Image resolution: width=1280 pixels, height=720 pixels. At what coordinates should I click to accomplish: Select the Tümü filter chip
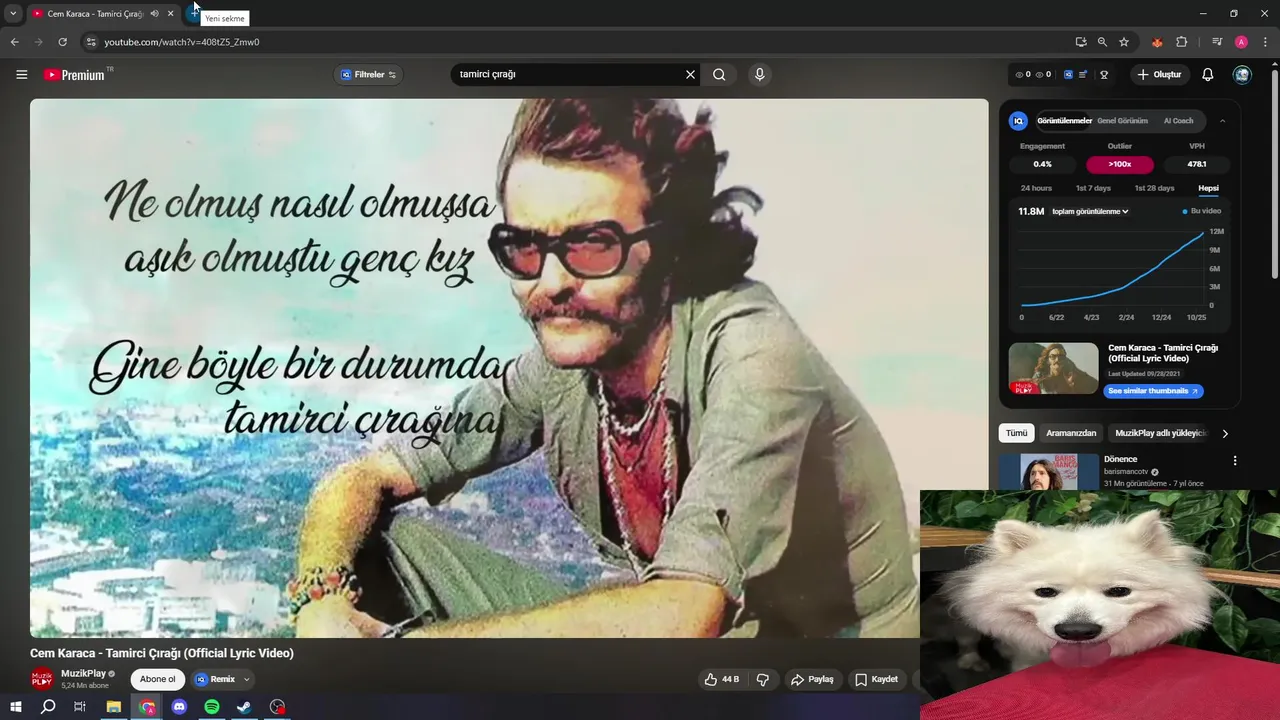1016,433
